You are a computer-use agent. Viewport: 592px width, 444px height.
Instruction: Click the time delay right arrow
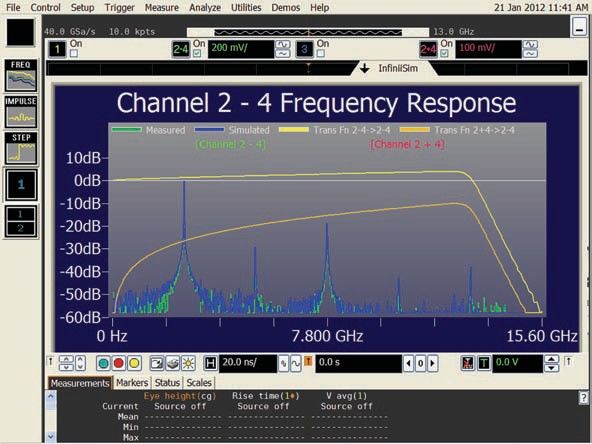point(433,364)
